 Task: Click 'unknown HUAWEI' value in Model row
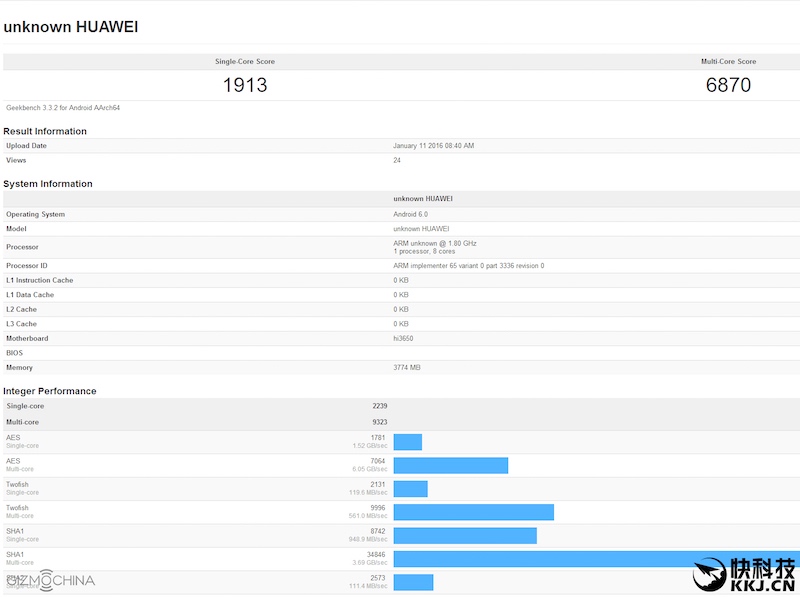[421, 229]
